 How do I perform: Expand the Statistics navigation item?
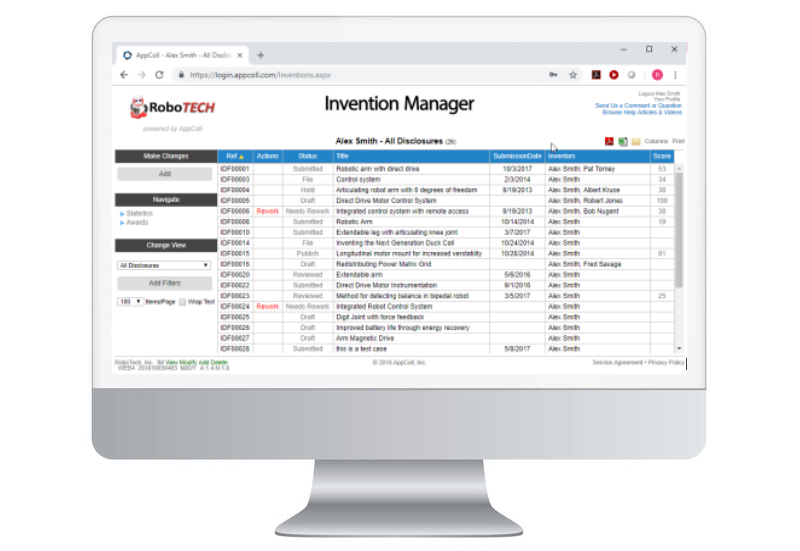[140, 213]
